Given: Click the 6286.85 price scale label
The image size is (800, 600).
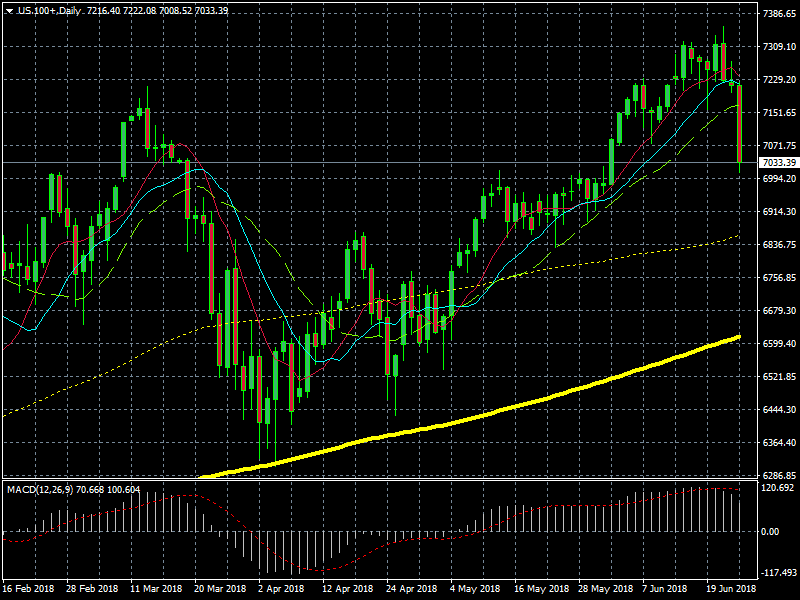Looking at the screenshot, I should click(778, 475).
